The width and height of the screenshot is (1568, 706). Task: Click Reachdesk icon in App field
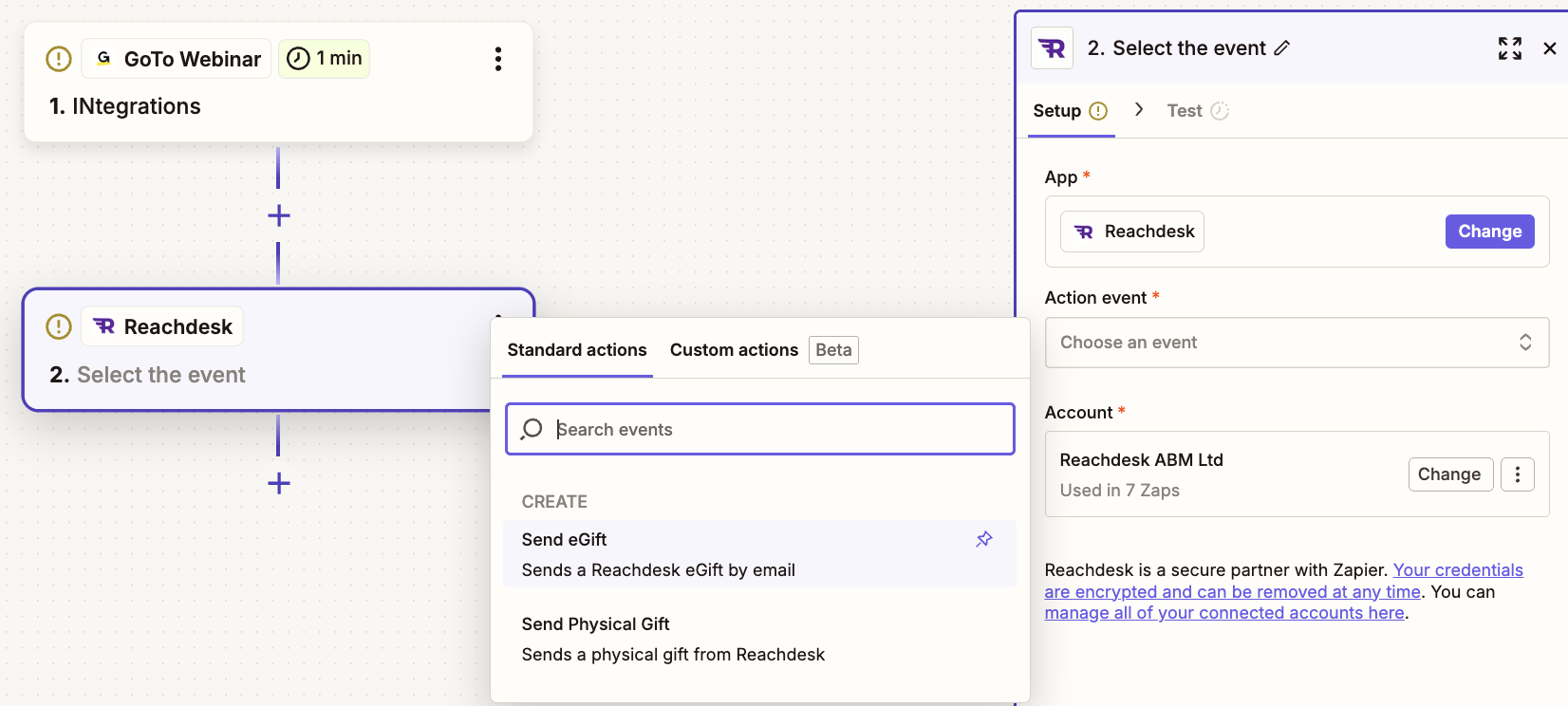click(x=1083, y=232)
